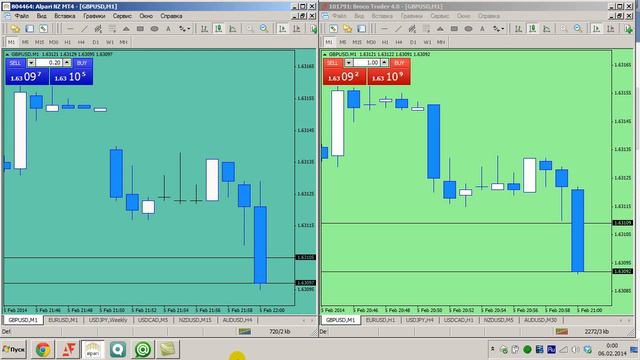Viewport: 640px width, 360px height.
Task: Open the green @ mail icon in taskbar
Action: (142, 350)
